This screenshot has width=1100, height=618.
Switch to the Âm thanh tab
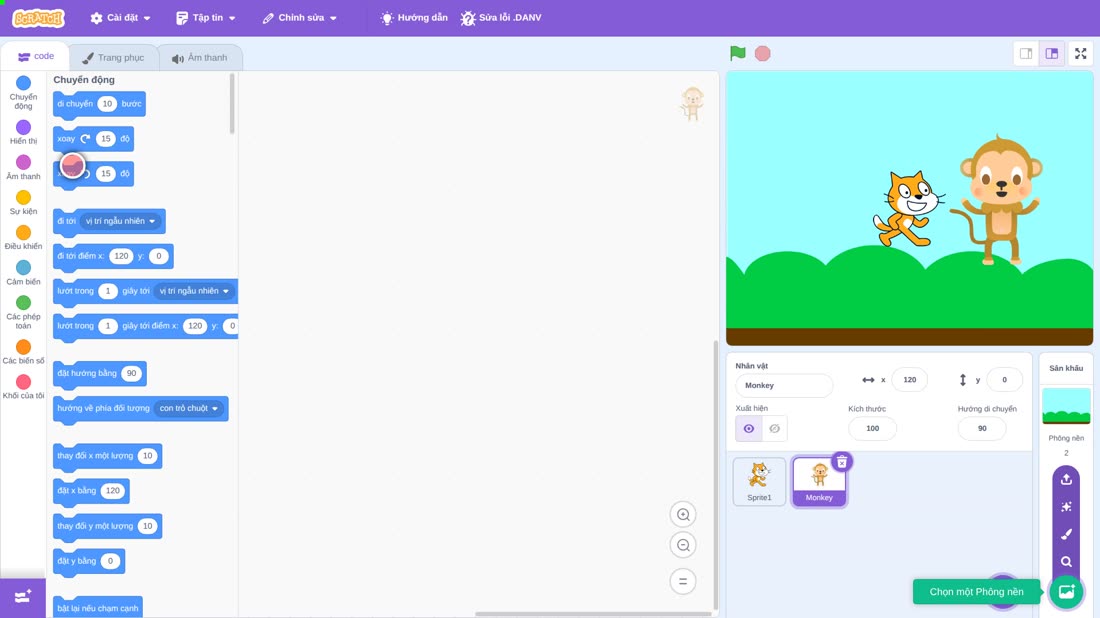pos(200,58)
